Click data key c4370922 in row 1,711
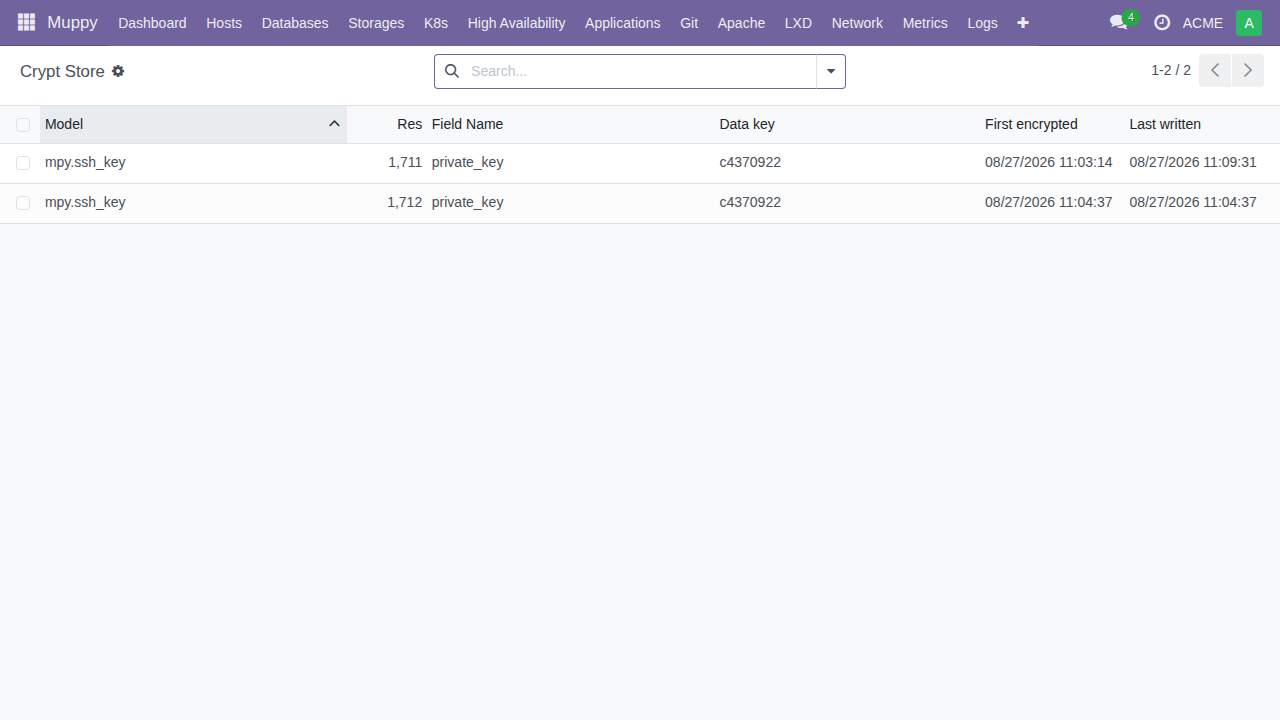The height and width of the screenshot is (720, 1280). (750, 162)
